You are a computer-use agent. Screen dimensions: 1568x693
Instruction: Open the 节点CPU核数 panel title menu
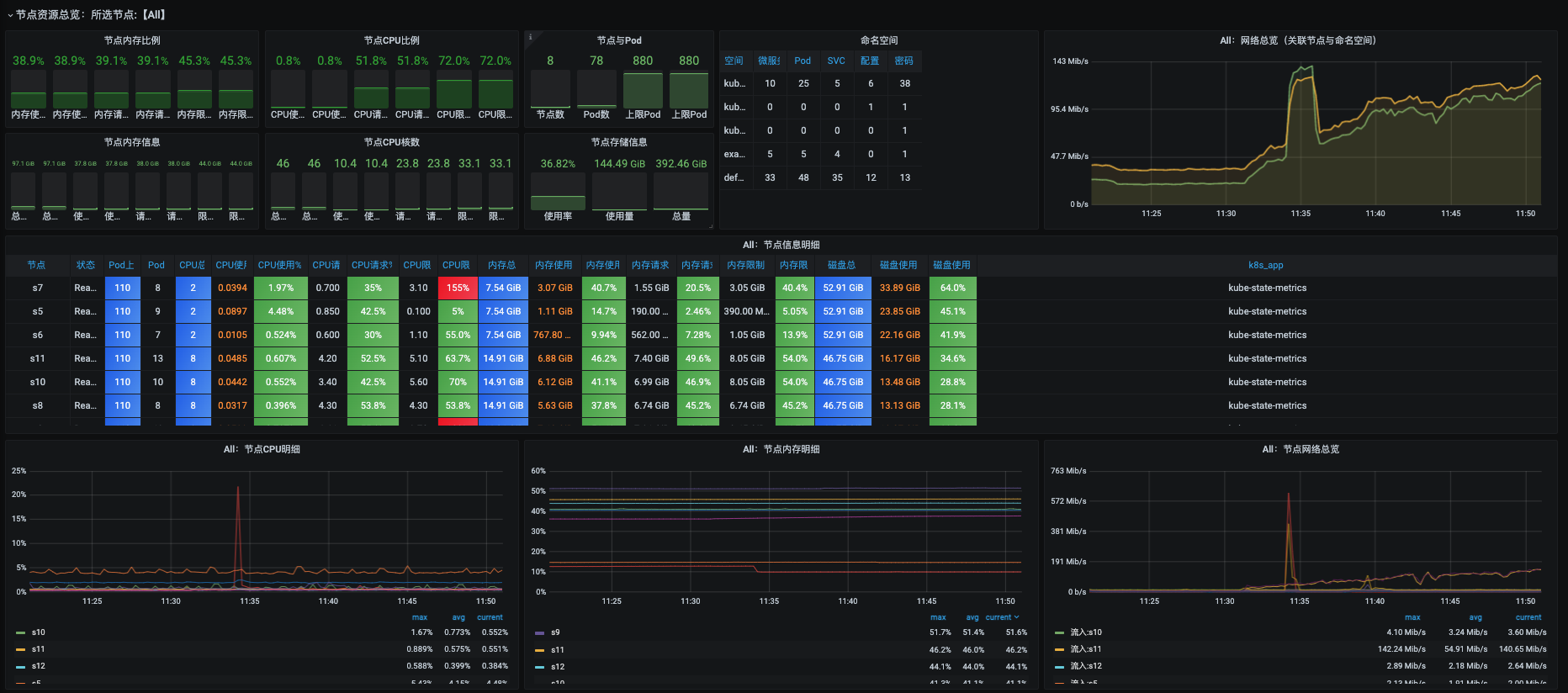coord(392,142)
